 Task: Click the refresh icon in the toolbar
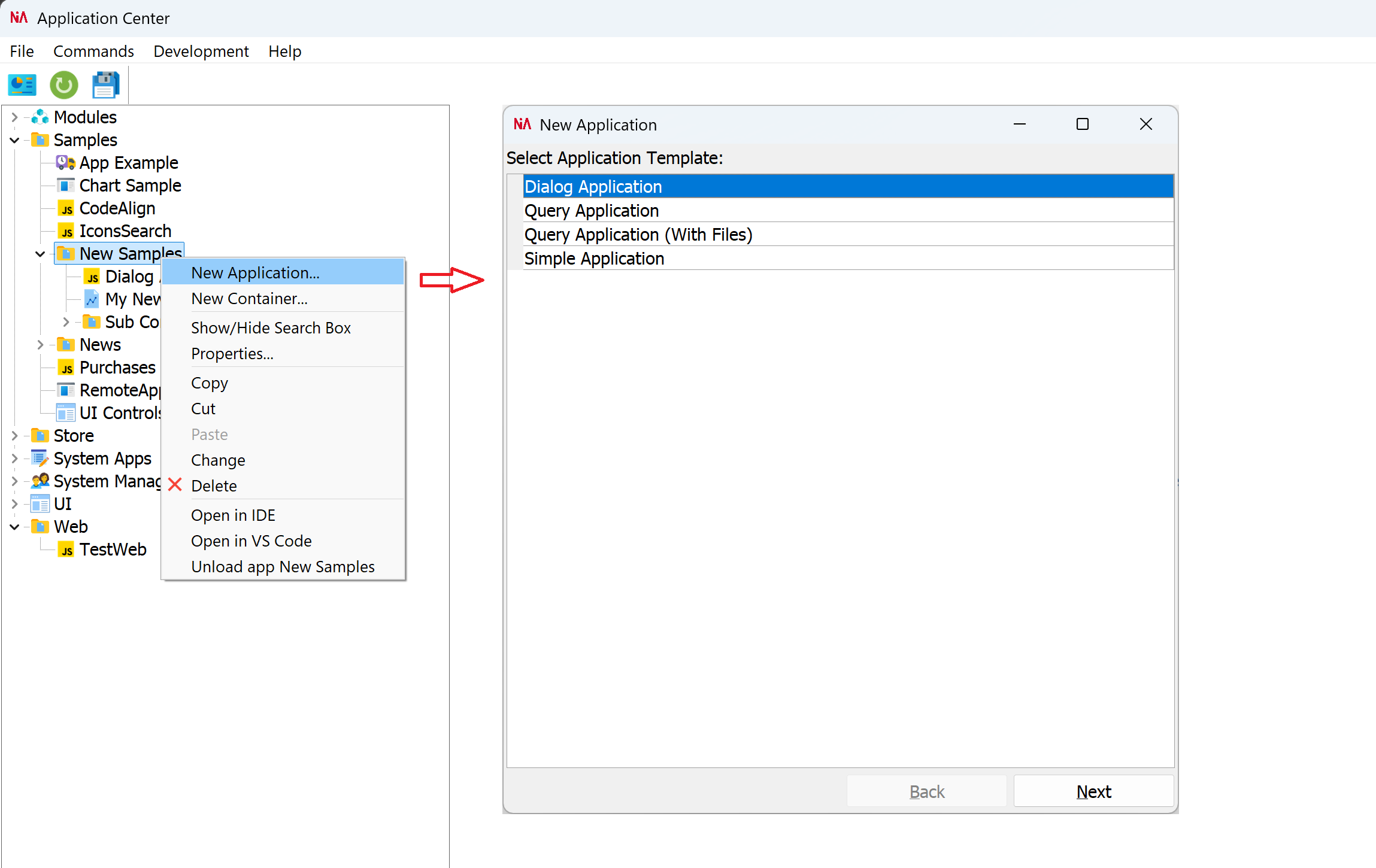tap(63, 85)
